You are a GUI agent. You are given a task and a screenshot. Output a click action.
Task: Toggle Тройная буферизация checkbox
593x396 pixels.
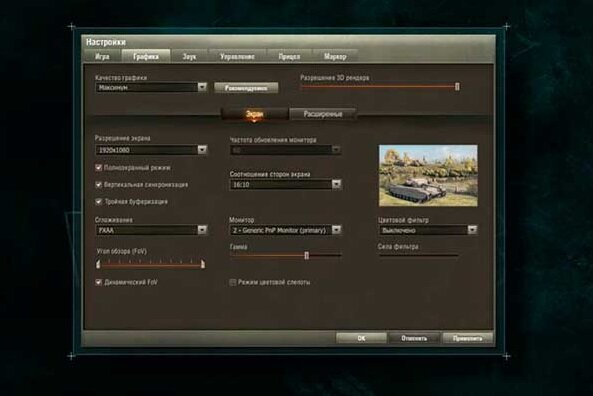(x=99, y=202)
